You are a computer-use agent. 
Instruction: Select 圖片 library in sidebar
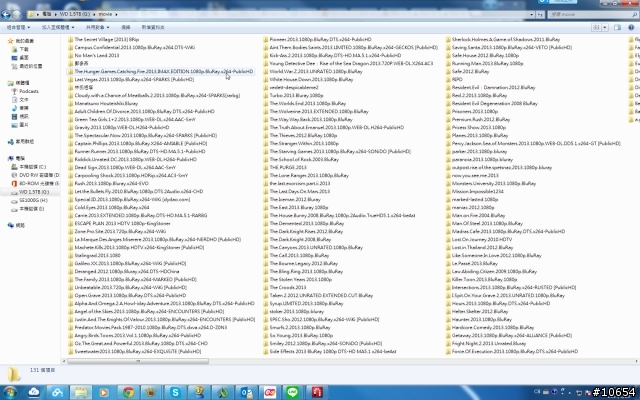[x=24, y=125]
